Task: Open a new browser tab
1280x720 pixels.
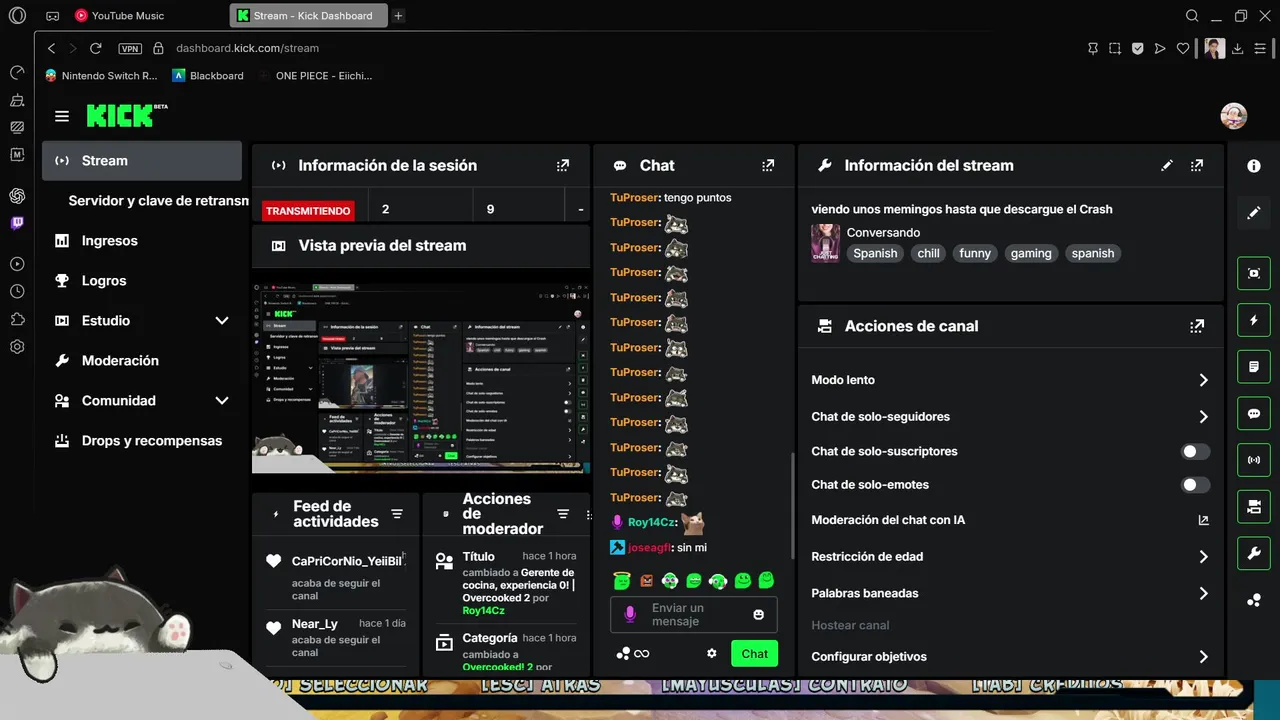Action: 398,16
